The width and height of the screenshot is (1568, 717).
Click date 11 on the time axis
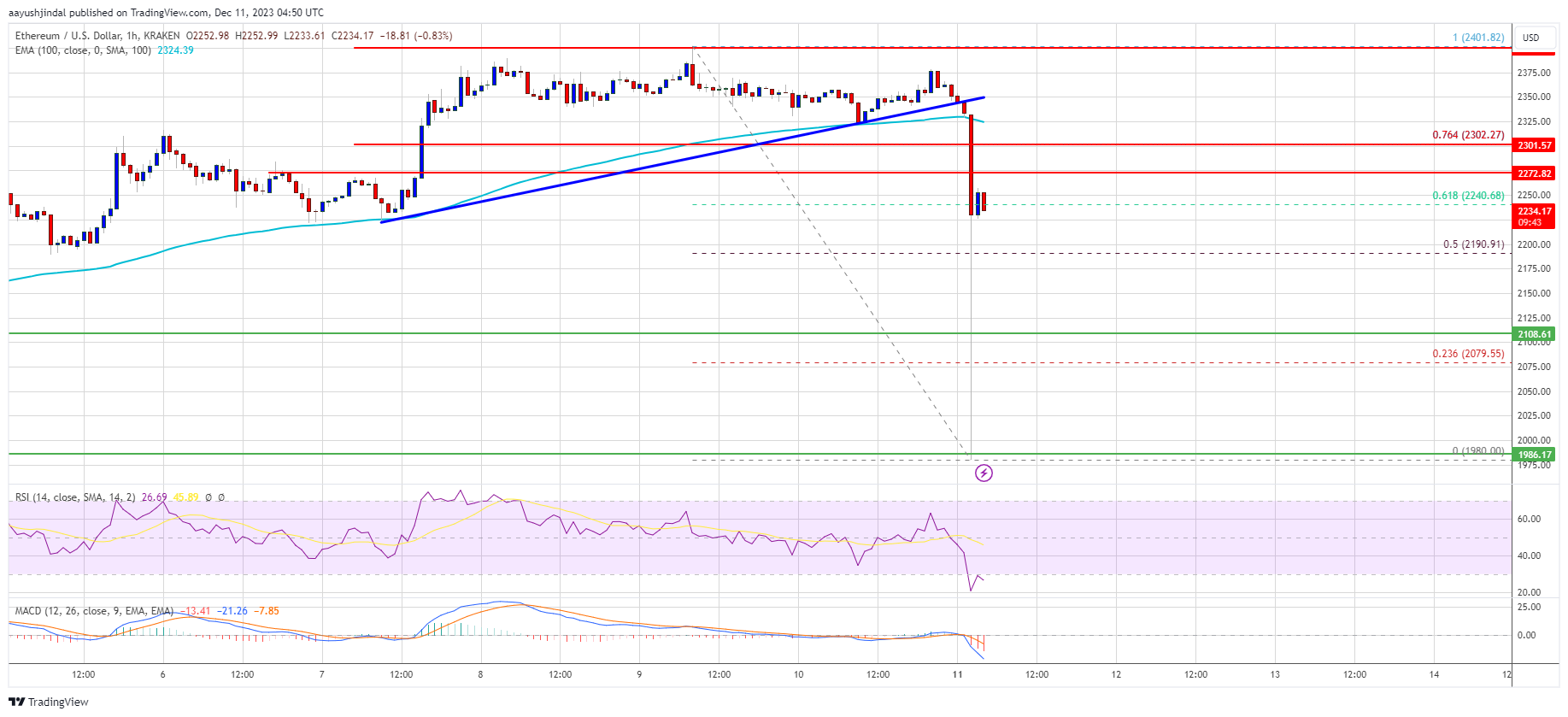pyautogui.click(x=957, y=674)
